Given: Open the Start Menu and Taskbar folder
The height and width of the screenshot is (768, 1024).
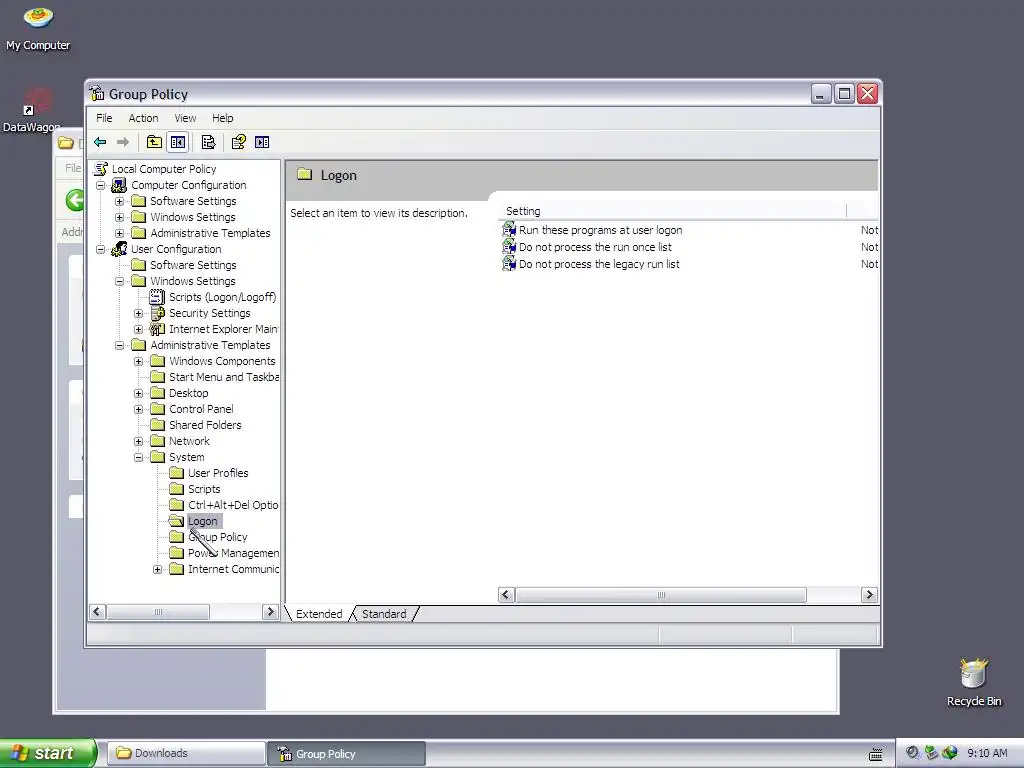Looking at the screenshot, I should coord(215,377).
